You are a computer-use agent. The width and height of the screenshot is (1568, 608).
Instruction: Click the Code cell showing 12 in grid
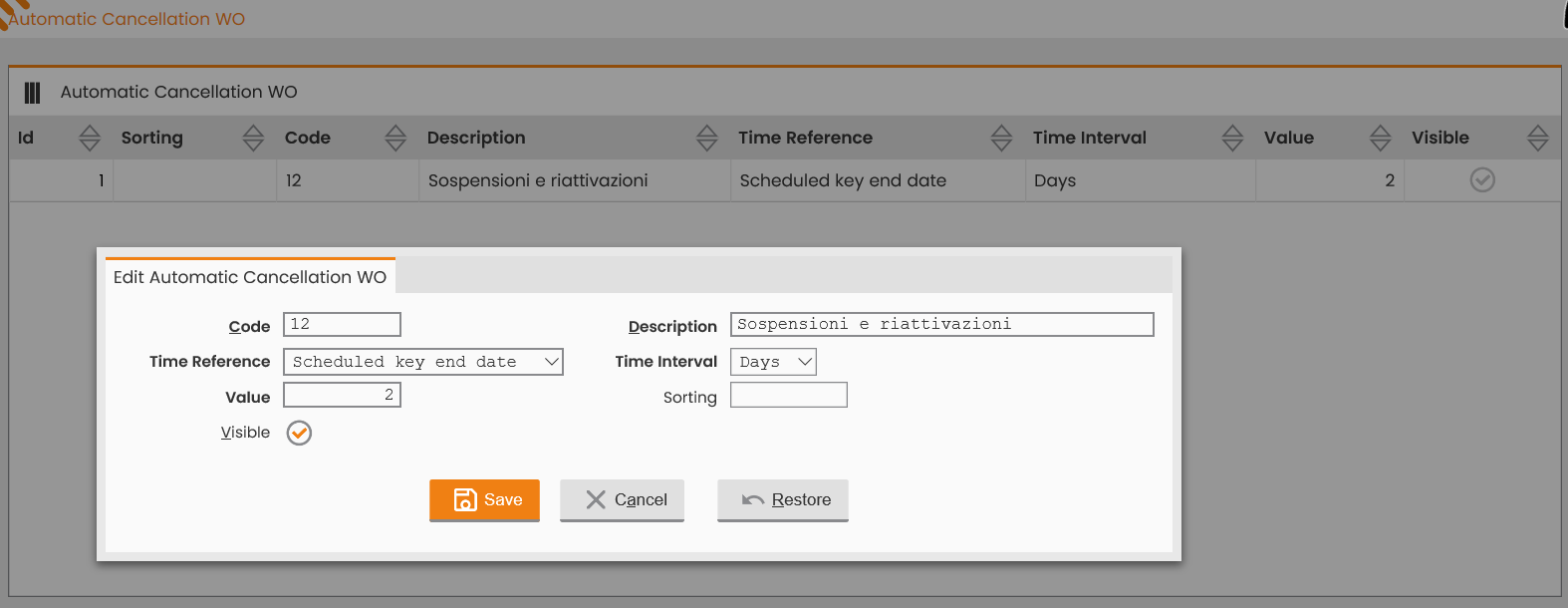348,180
